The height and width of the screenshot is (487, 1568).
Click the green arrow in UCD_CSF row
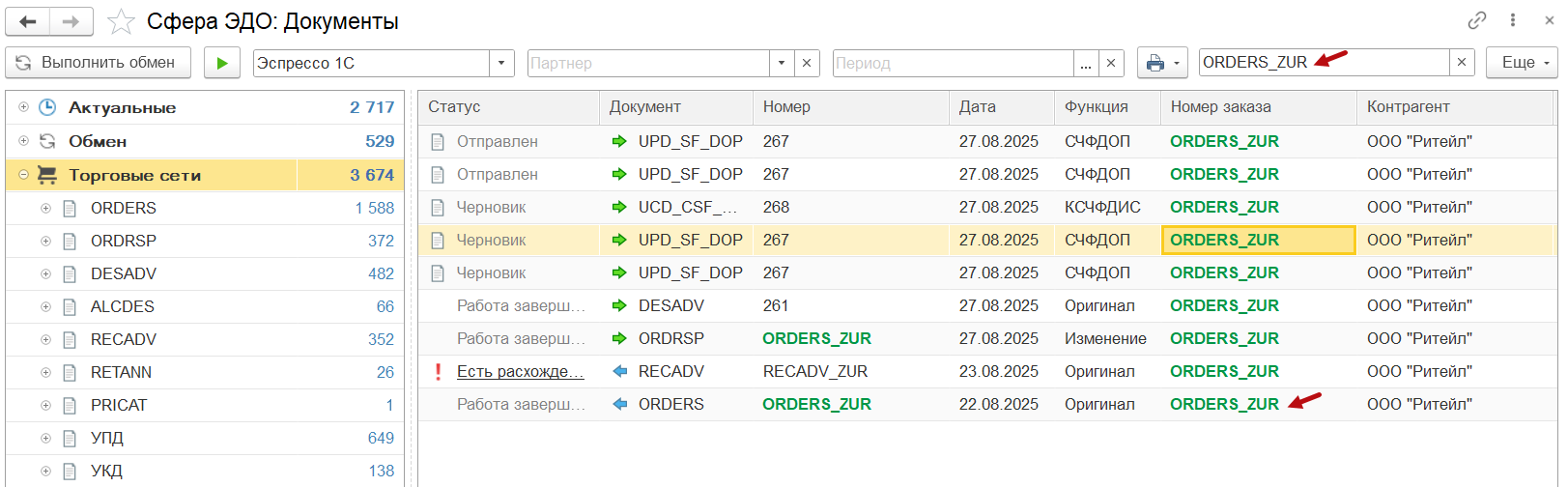tap(619, 207)
